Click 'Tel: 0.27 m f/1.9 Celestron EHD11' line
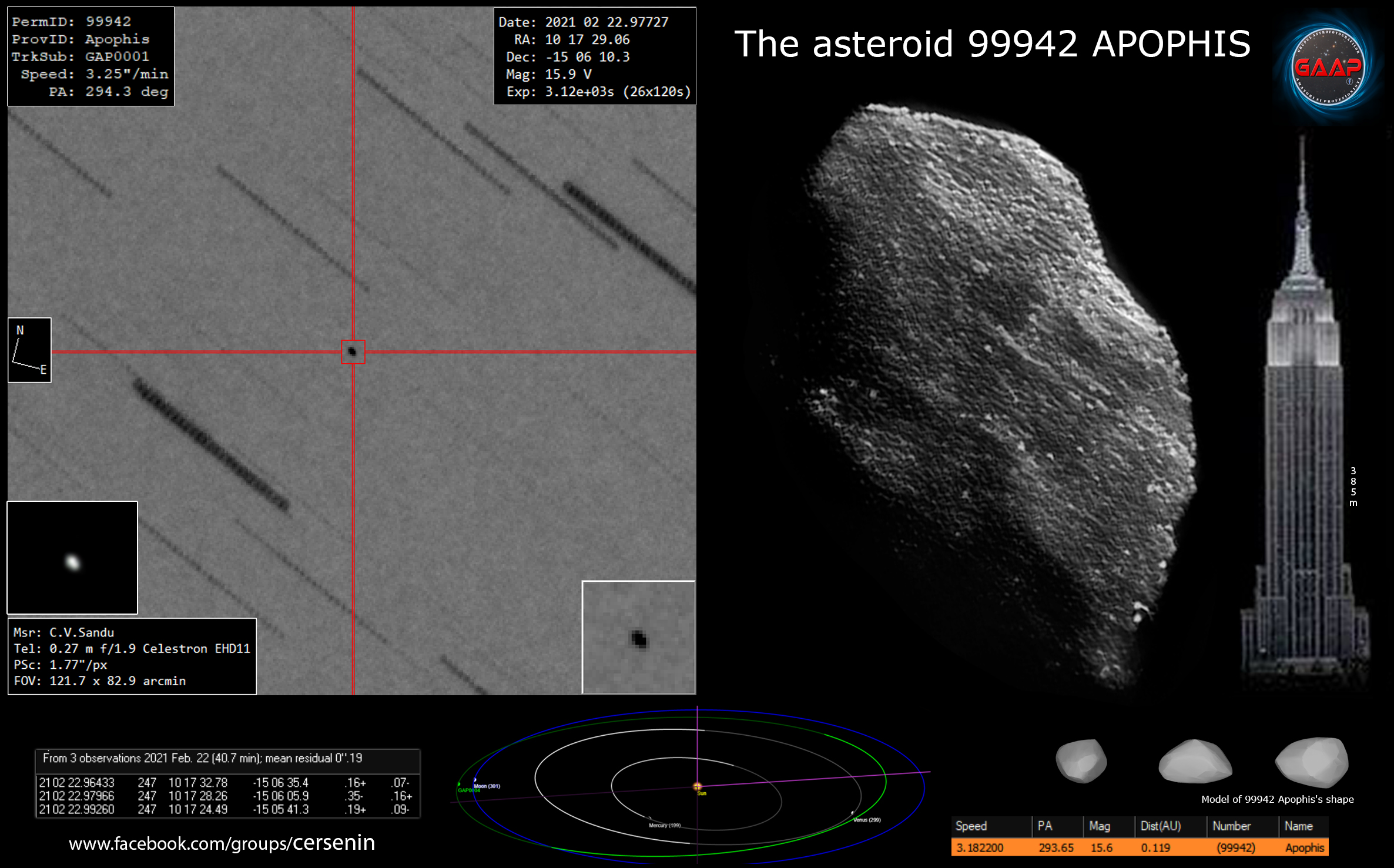Viewport: 1394px width, 868px height. pos(132,649)
